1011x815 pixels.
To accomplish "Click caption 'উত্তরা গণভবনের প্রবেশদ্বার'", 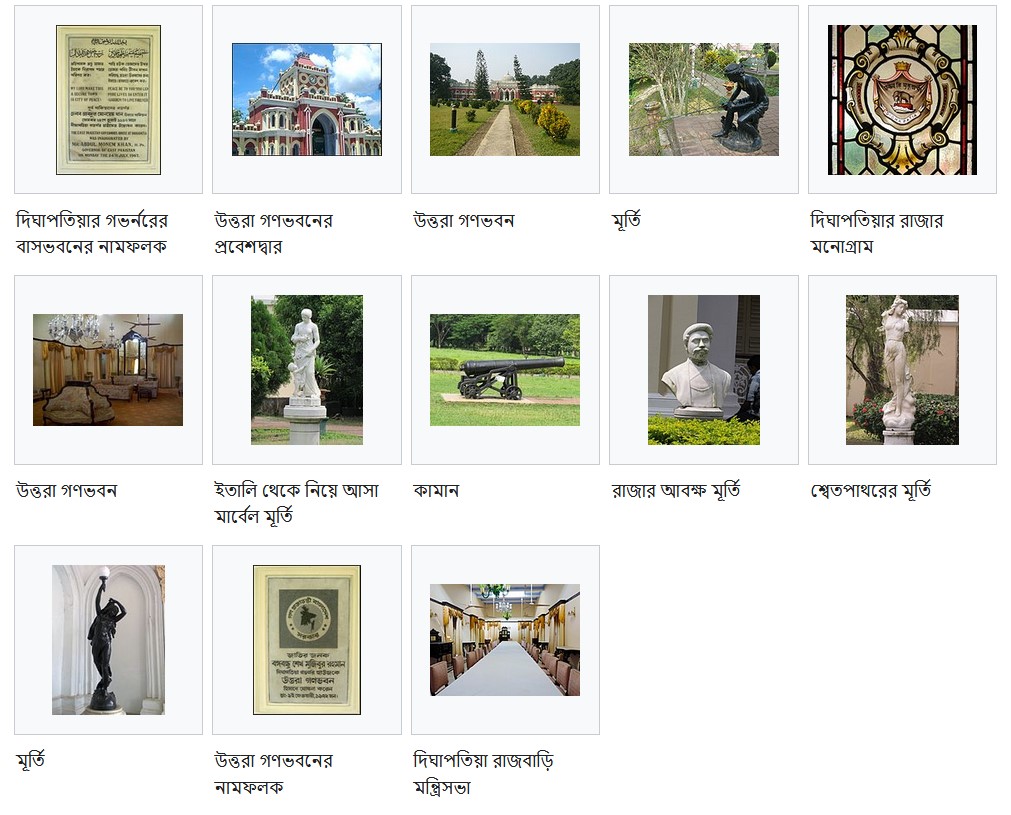I will pyautogui.click(x=274, y=233).
